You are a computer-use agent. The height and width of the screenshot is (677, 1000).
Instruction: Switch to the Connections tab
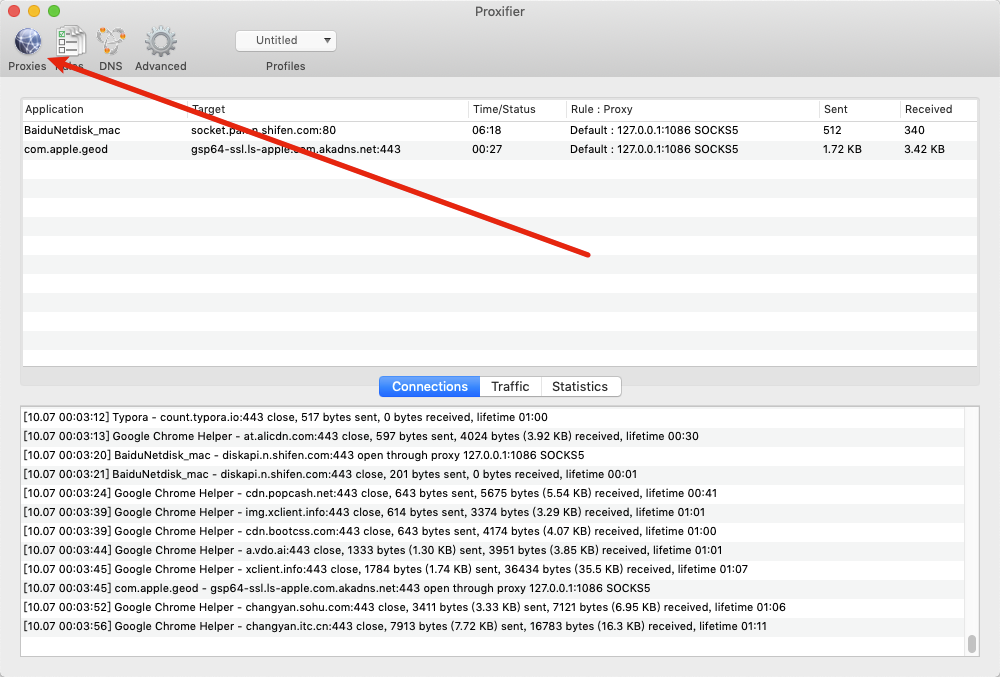pos(429,386)
